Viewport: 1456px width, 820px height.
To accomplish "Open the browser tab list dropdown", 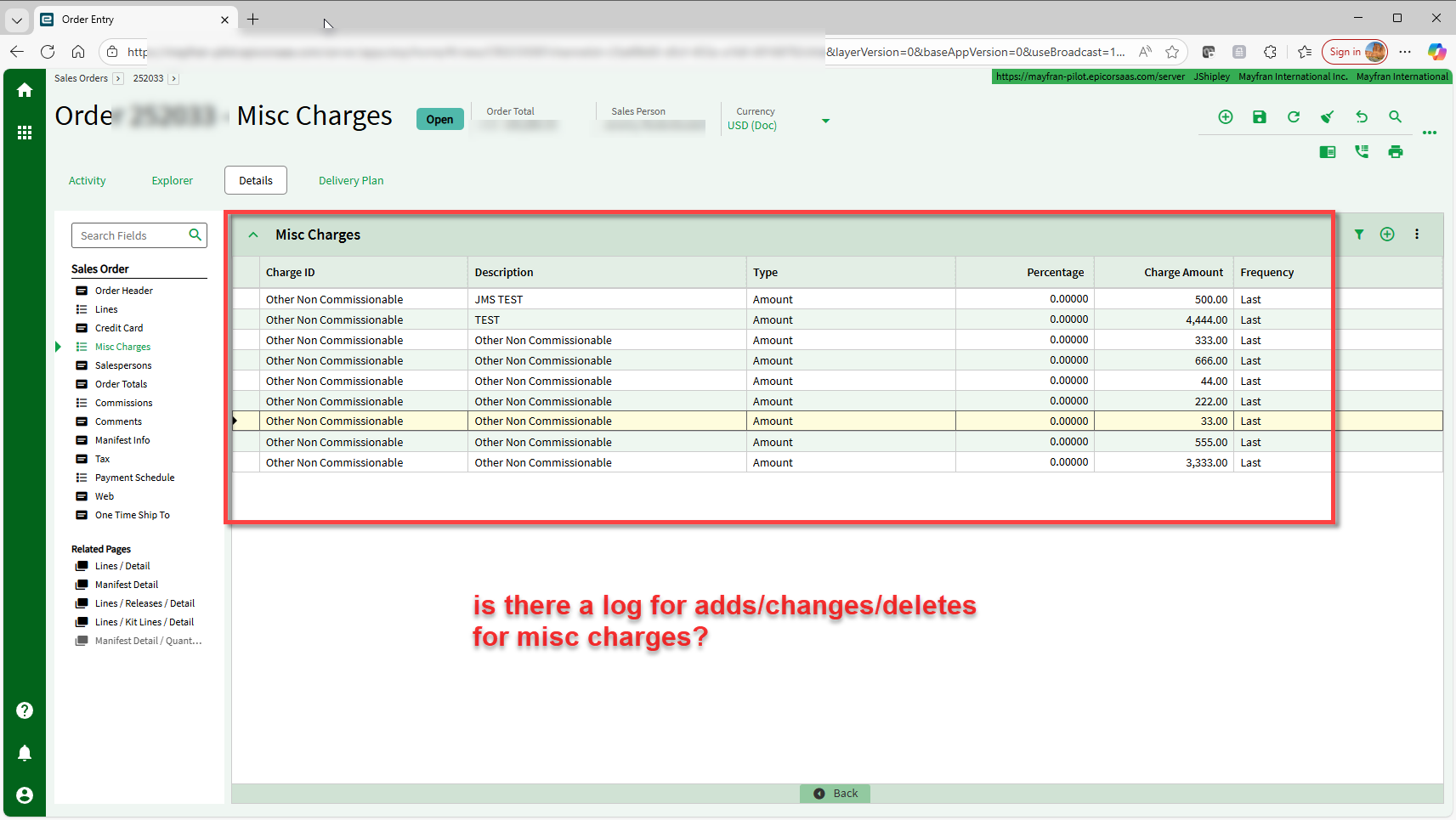I will [x=17, y=20].
